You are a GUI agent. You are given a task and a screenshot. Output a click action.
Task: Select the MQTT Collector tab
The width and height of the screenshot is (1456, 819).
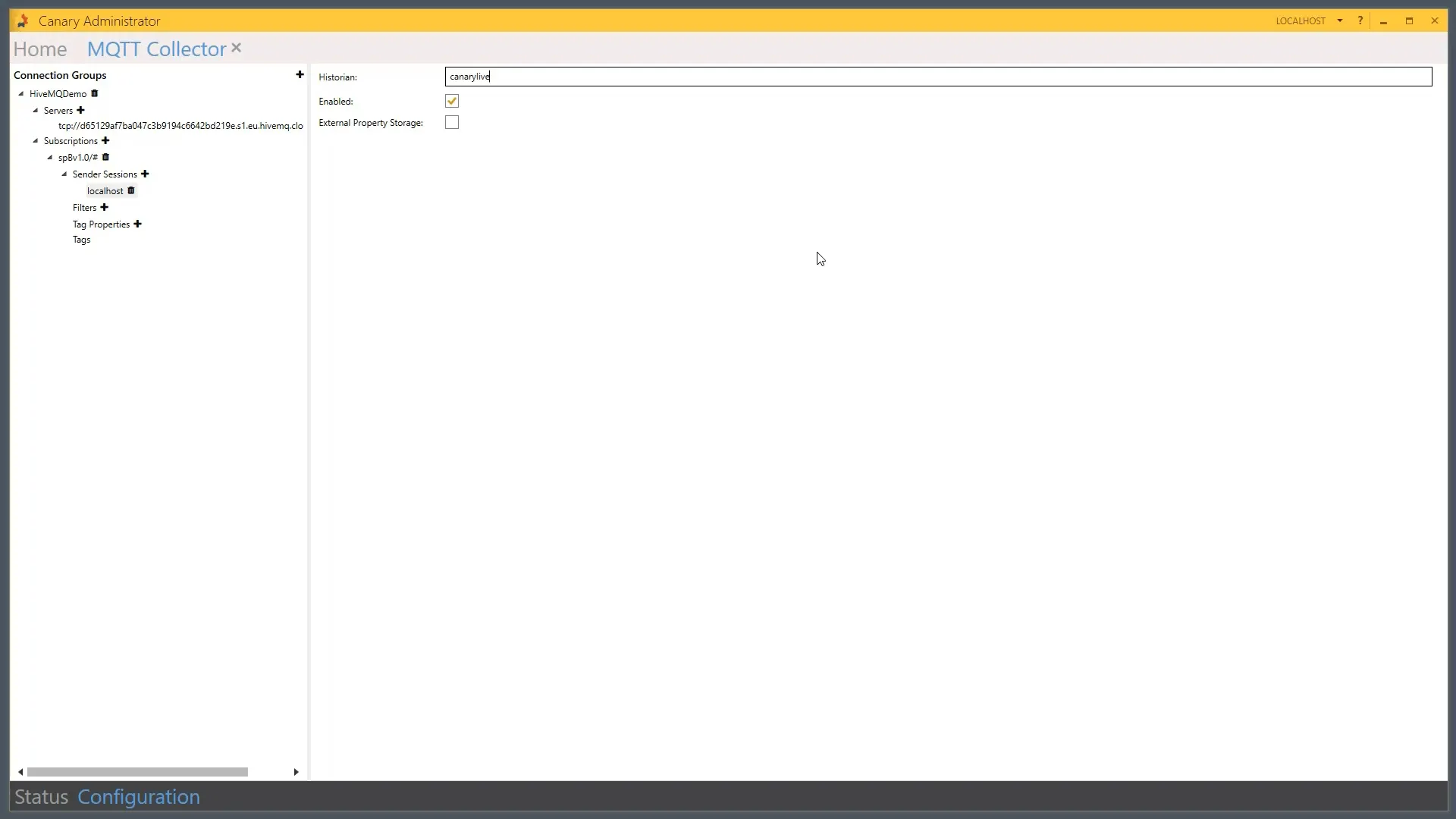click(x=156, y=49)
